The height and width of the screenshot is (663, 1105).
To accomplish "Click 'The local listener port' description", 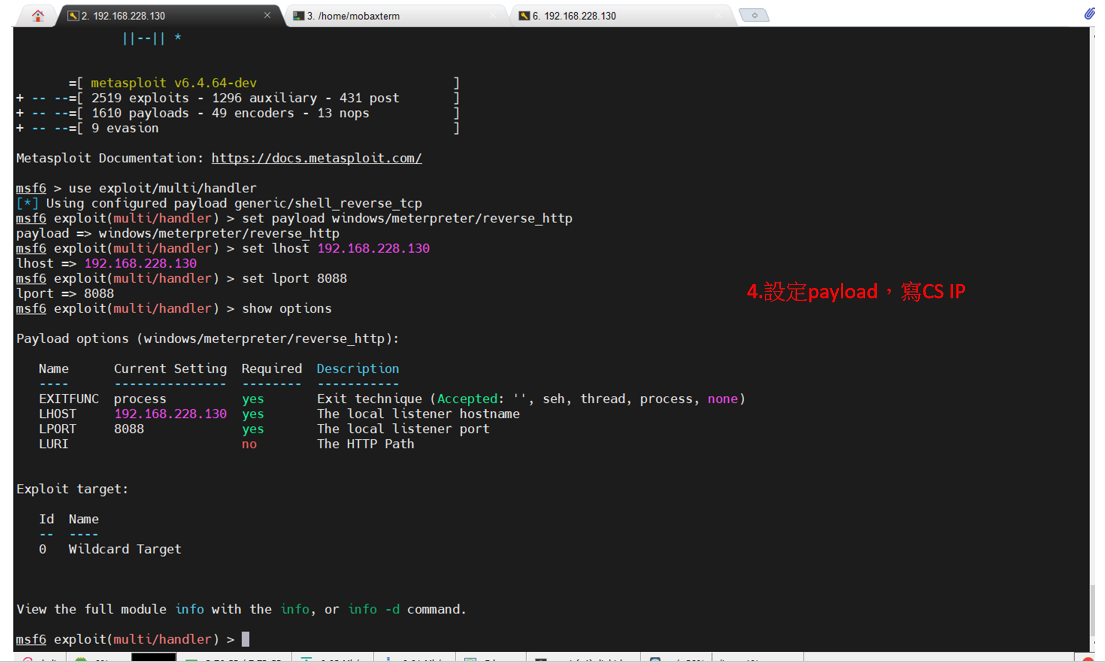I will (403, 429).
